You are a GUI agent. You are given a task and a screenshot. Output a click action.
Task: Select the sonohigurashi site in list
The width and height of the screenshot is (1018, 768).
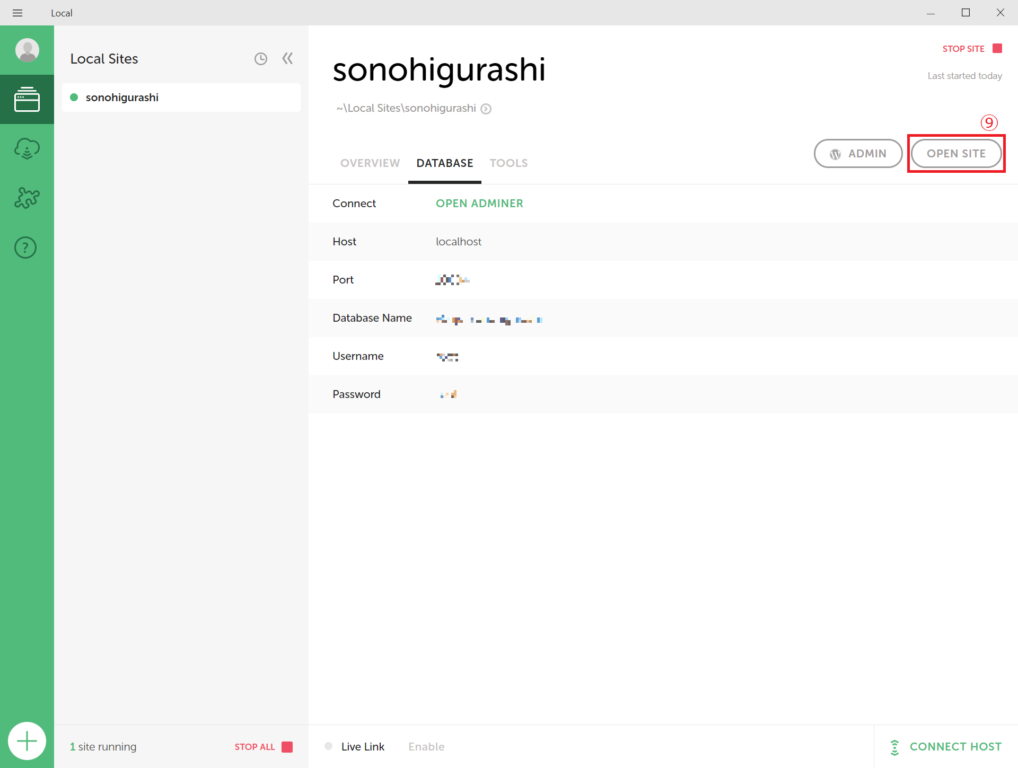tap(181, 97)
